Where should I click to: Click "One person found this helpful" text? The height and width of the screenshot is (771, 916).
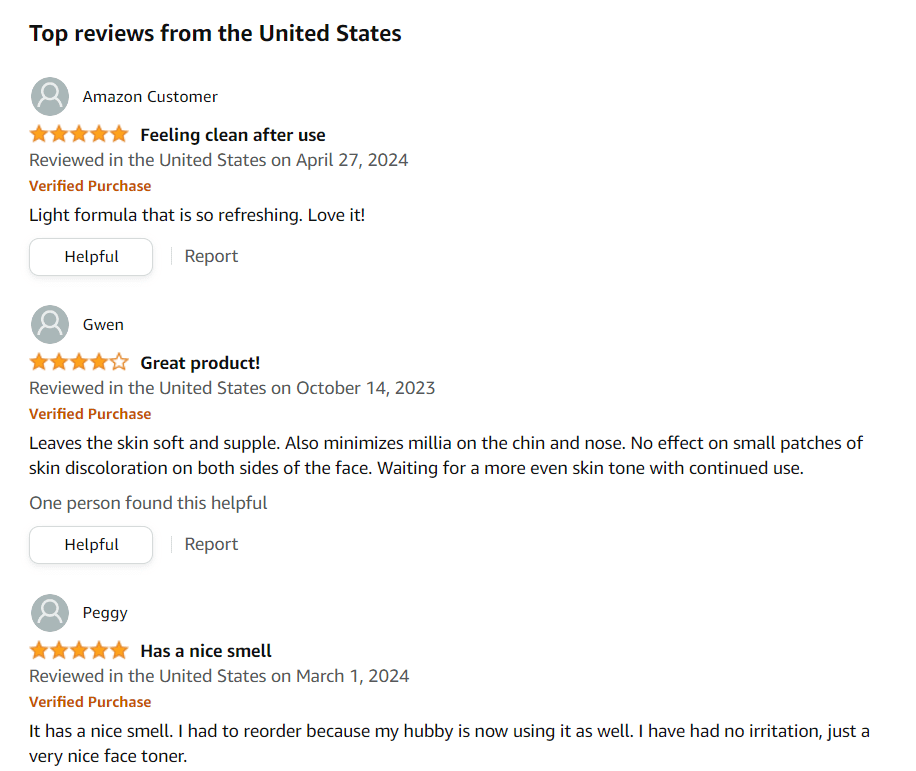coord(148,503)
